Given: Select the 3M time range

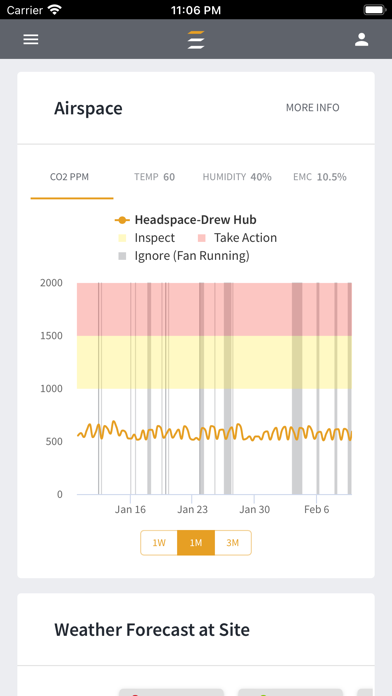Looking at the screenshot, I should [x=233, y=542].
